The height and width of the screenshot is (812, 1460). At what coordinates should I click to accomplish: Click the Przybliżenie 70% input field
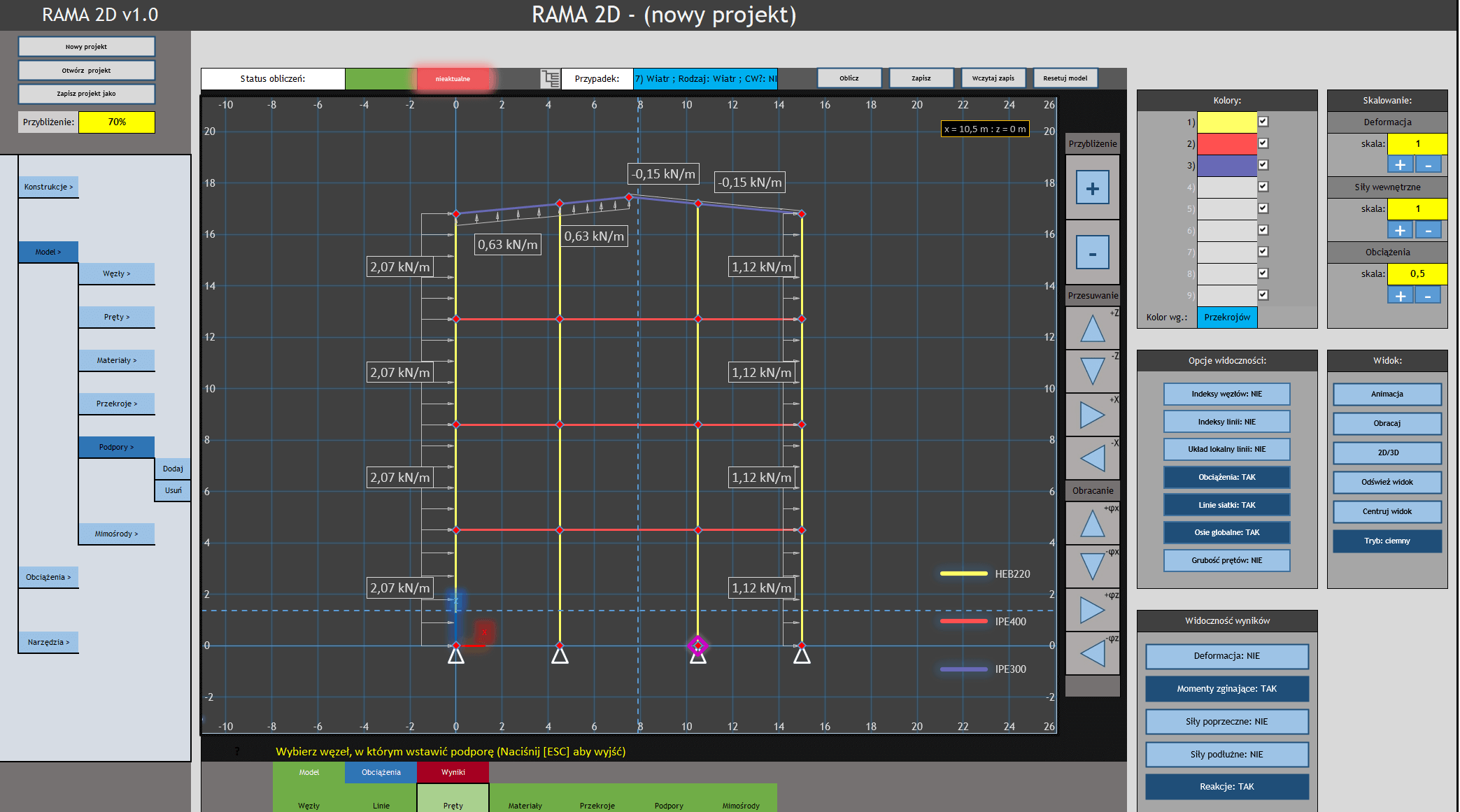pyautogui.click(x=117, y=122)
